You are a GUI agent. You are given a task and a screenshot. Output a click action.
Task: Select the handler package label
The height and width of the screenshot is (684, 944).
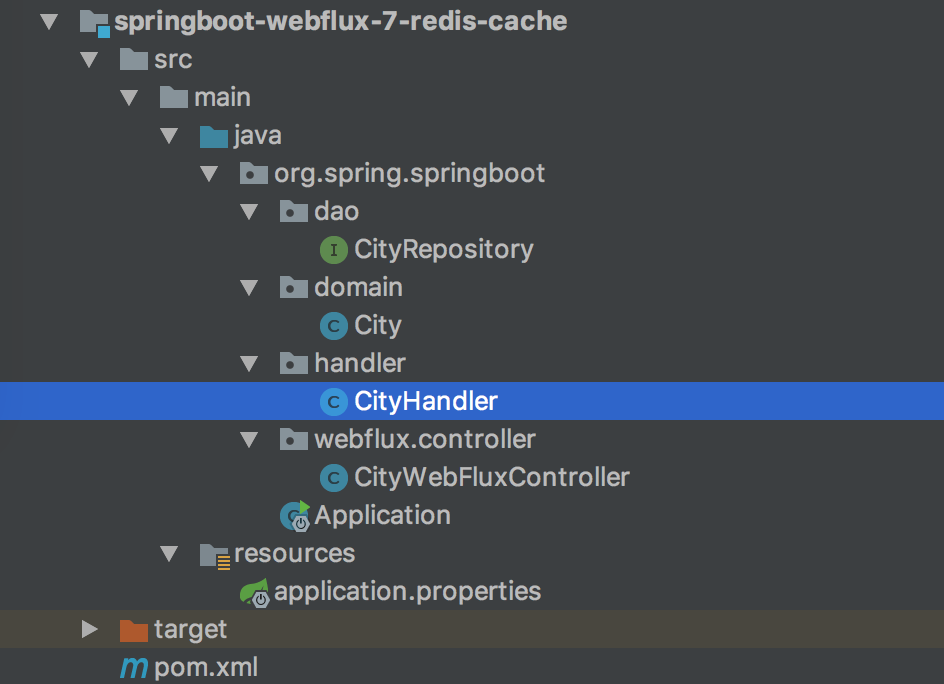click(360, 363)
